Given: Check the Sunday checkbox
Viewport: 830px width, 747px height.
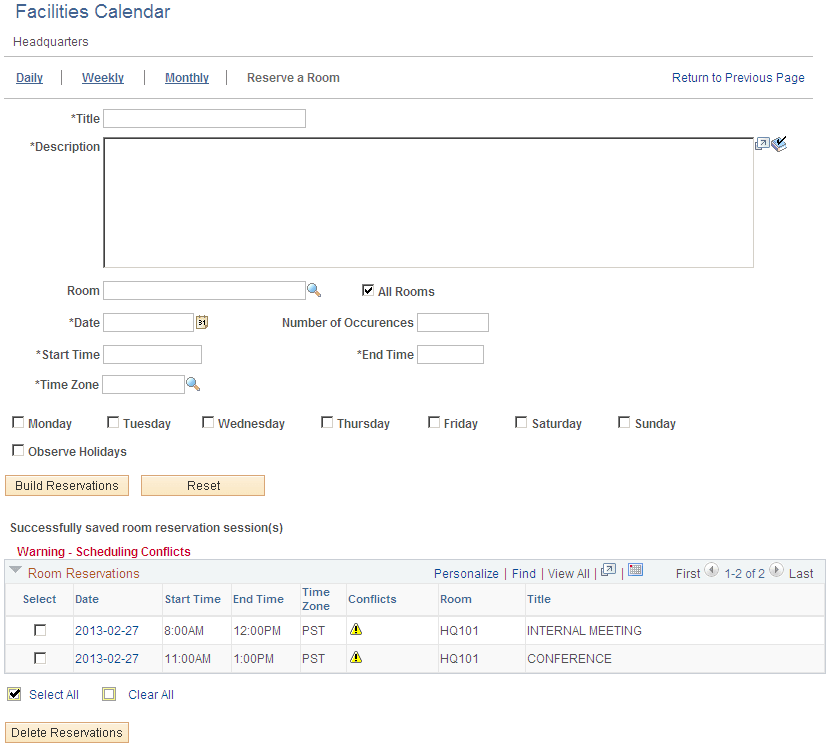Looking at the screenshot, I should pos(624,422).
